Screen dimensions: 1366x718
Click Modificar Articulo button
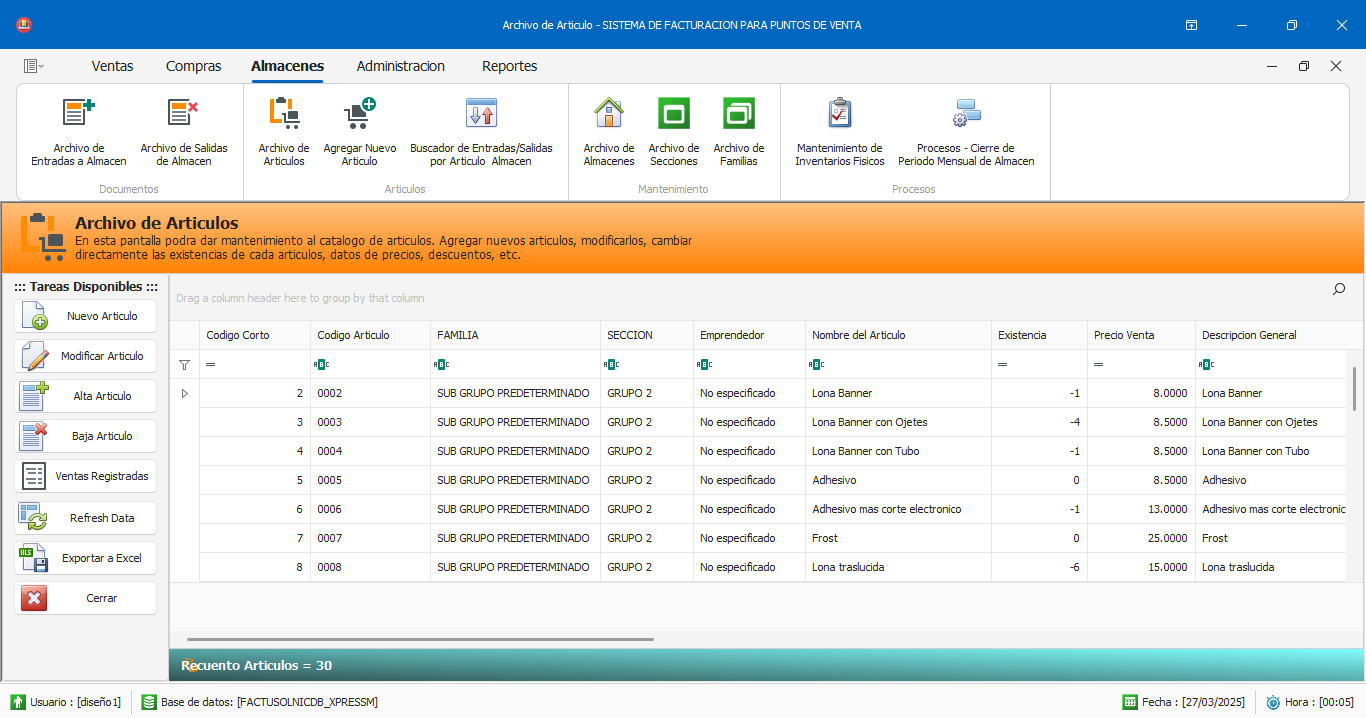pos(85,356)
